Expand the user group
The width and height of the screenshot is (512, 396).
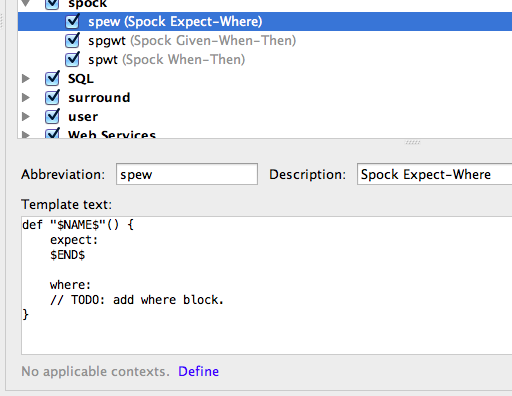point(26,117)
